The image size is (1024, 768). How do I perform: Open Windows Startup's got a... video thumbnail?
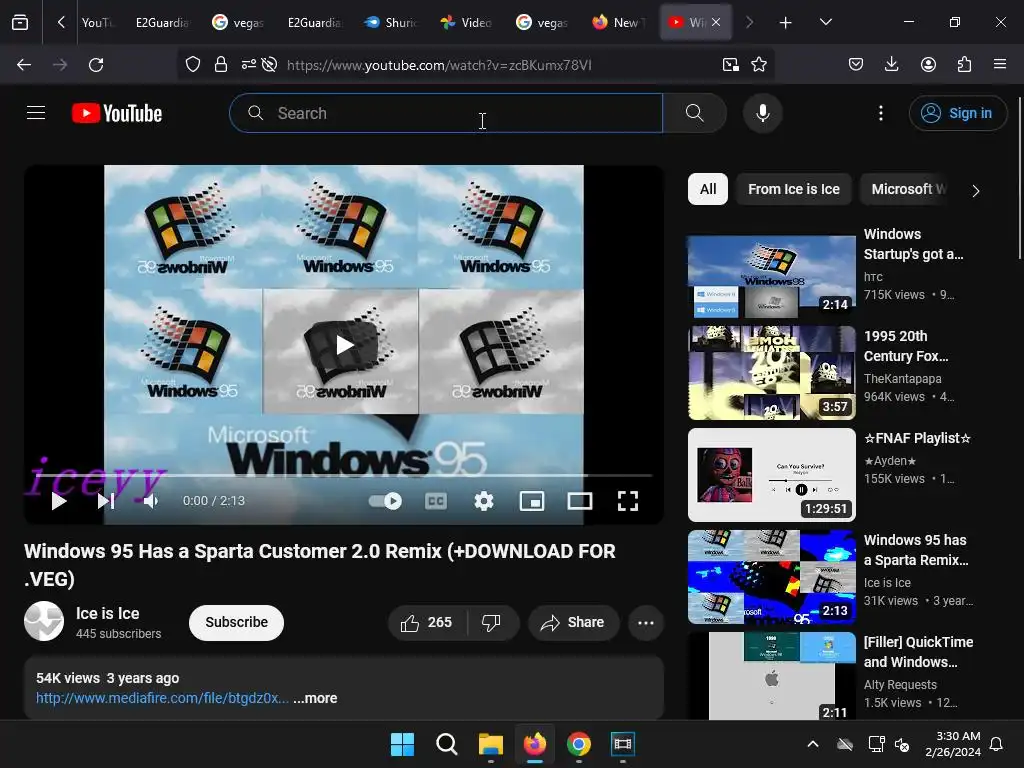[771, 276]
